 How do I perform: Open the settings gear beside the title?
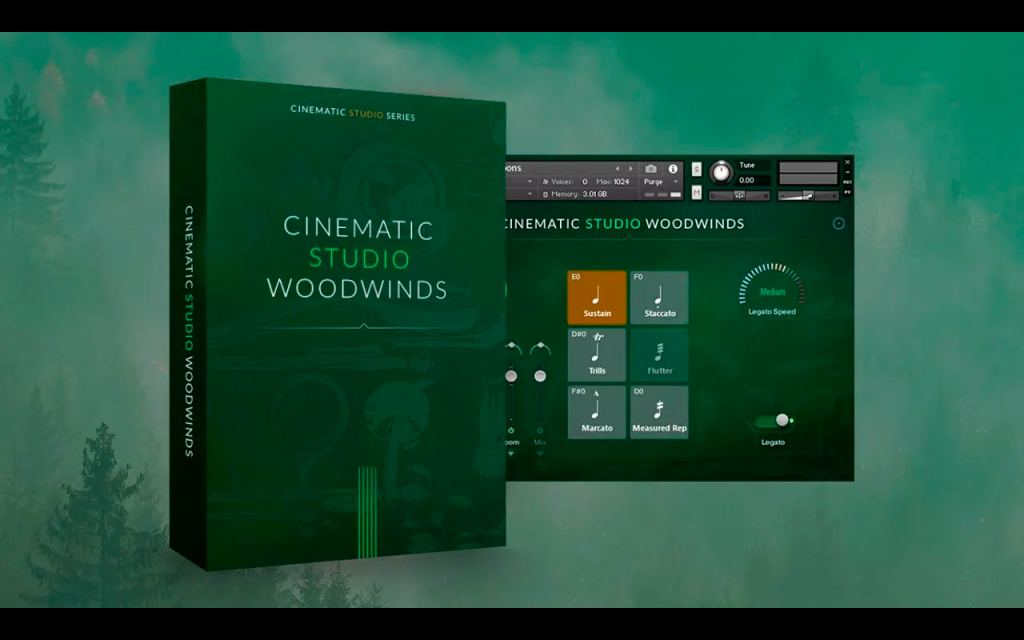coord(839,223)
